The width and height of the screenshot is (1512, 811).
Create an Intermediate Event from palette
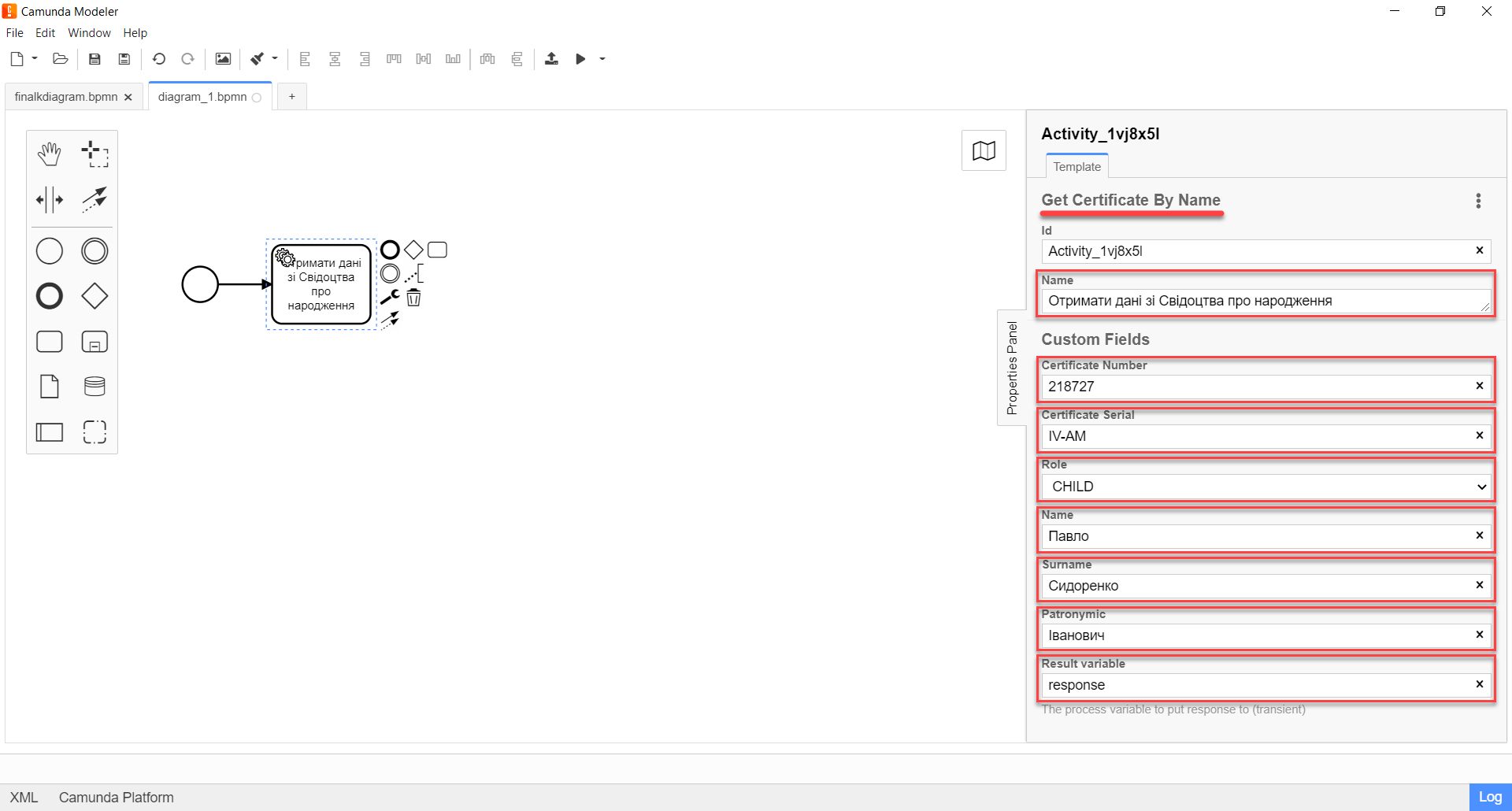pyautogui.click(x=94, y=251)
